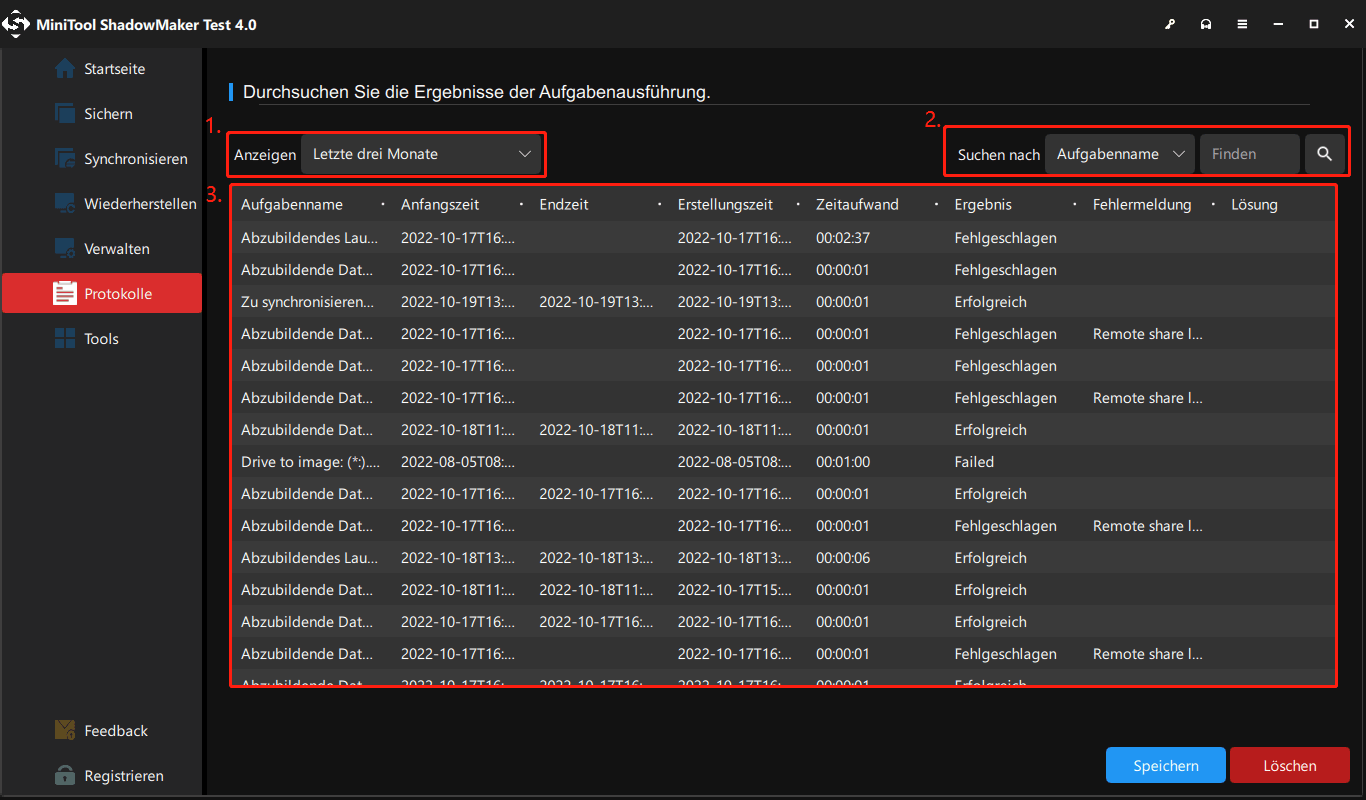Image resolution: width=1366 pixels, height=800 pixels.
Task: Click the Speichern button
Action: click(1166, 766)
